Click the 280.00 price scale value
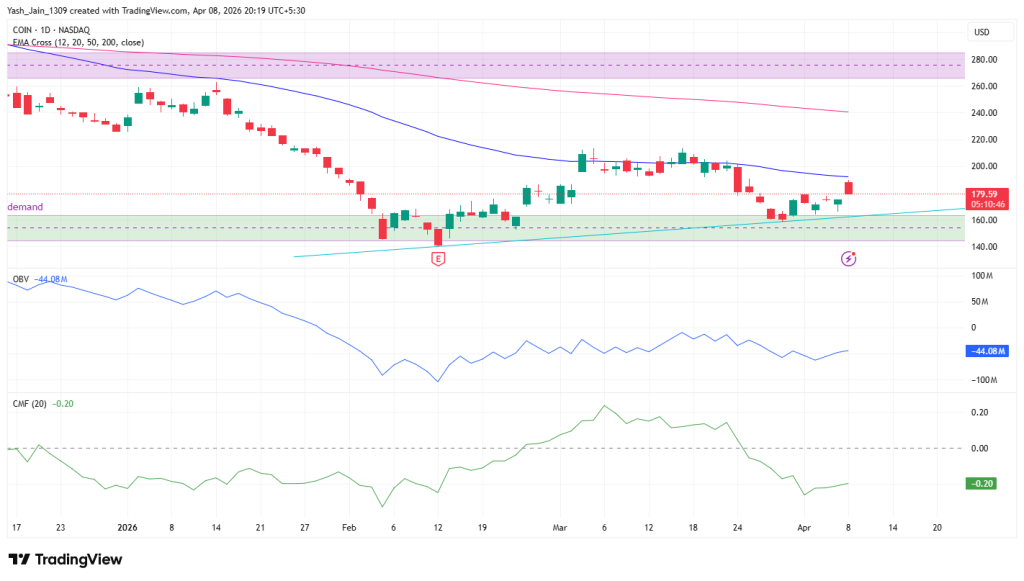The image size is (1024, 581). 984,60
